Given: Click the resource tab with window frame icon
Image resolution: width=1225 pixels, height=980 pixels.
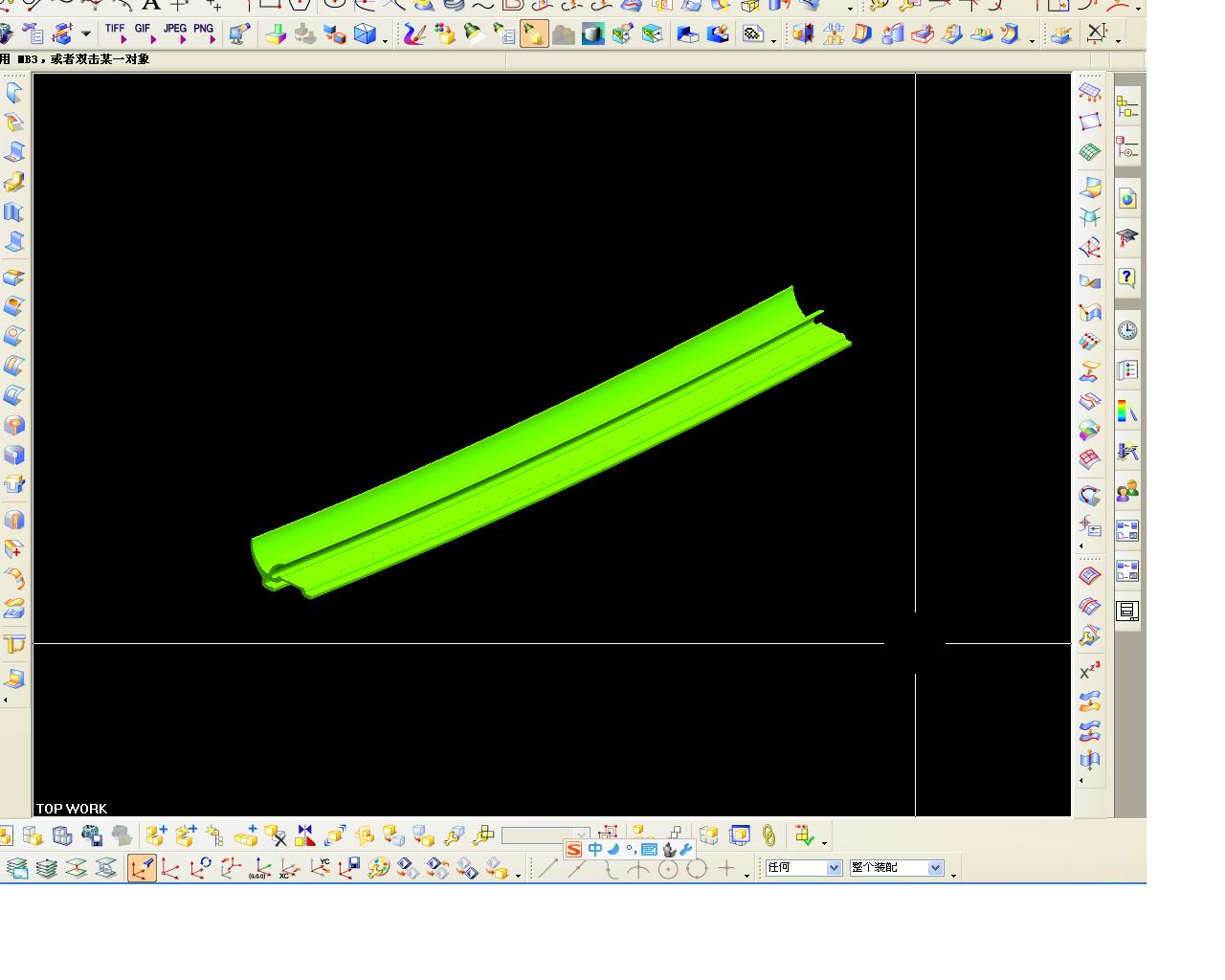Looking at the screenshot, I should pyautogui.click(x=1127, y=611).
